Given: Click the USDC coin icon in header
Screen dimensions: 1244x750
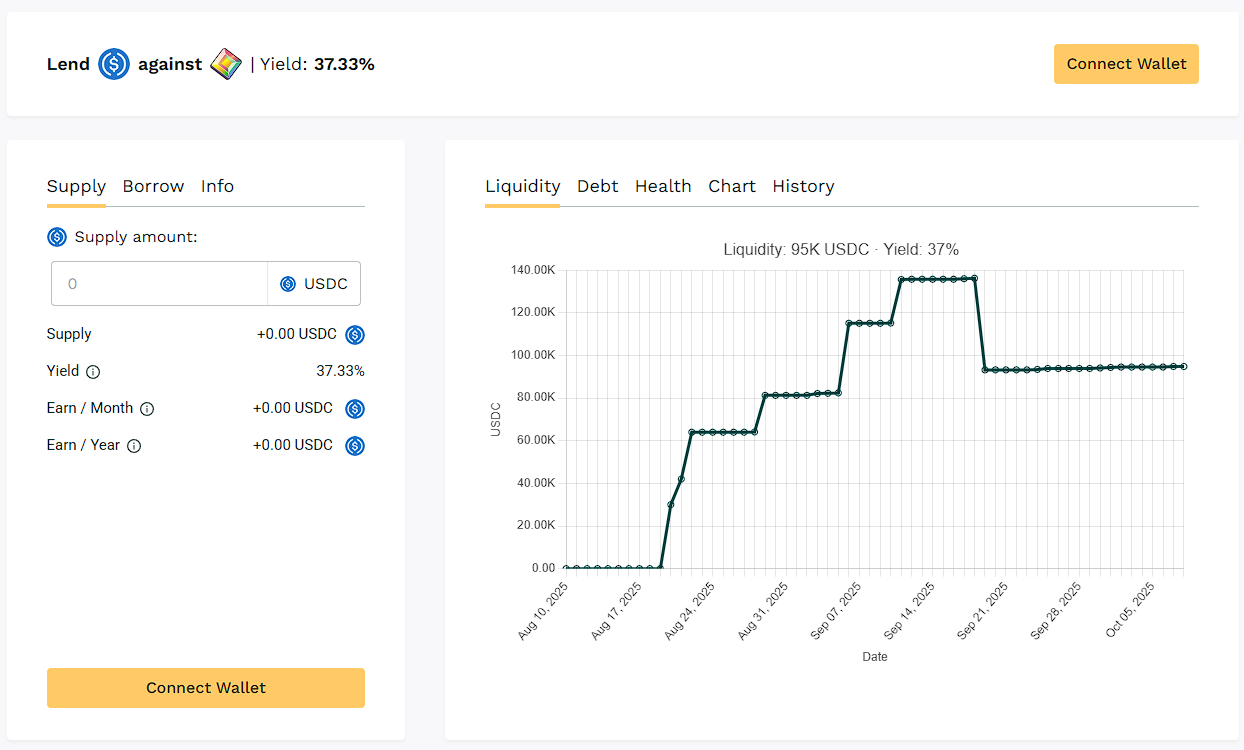Looking at the screenshot, I should click(114, 65).
